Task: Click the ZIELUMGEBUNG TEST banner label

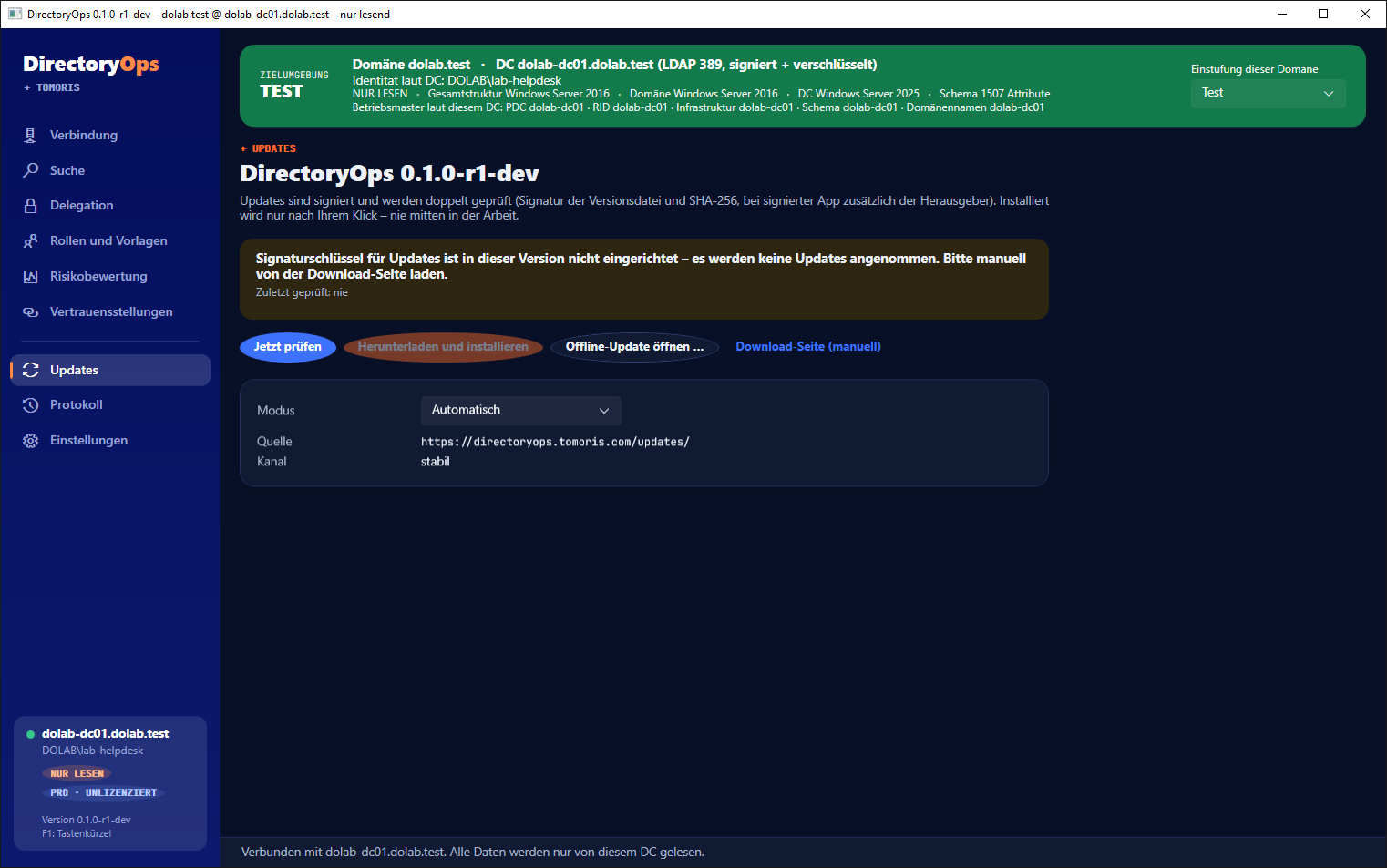Action: click(294, 86)
